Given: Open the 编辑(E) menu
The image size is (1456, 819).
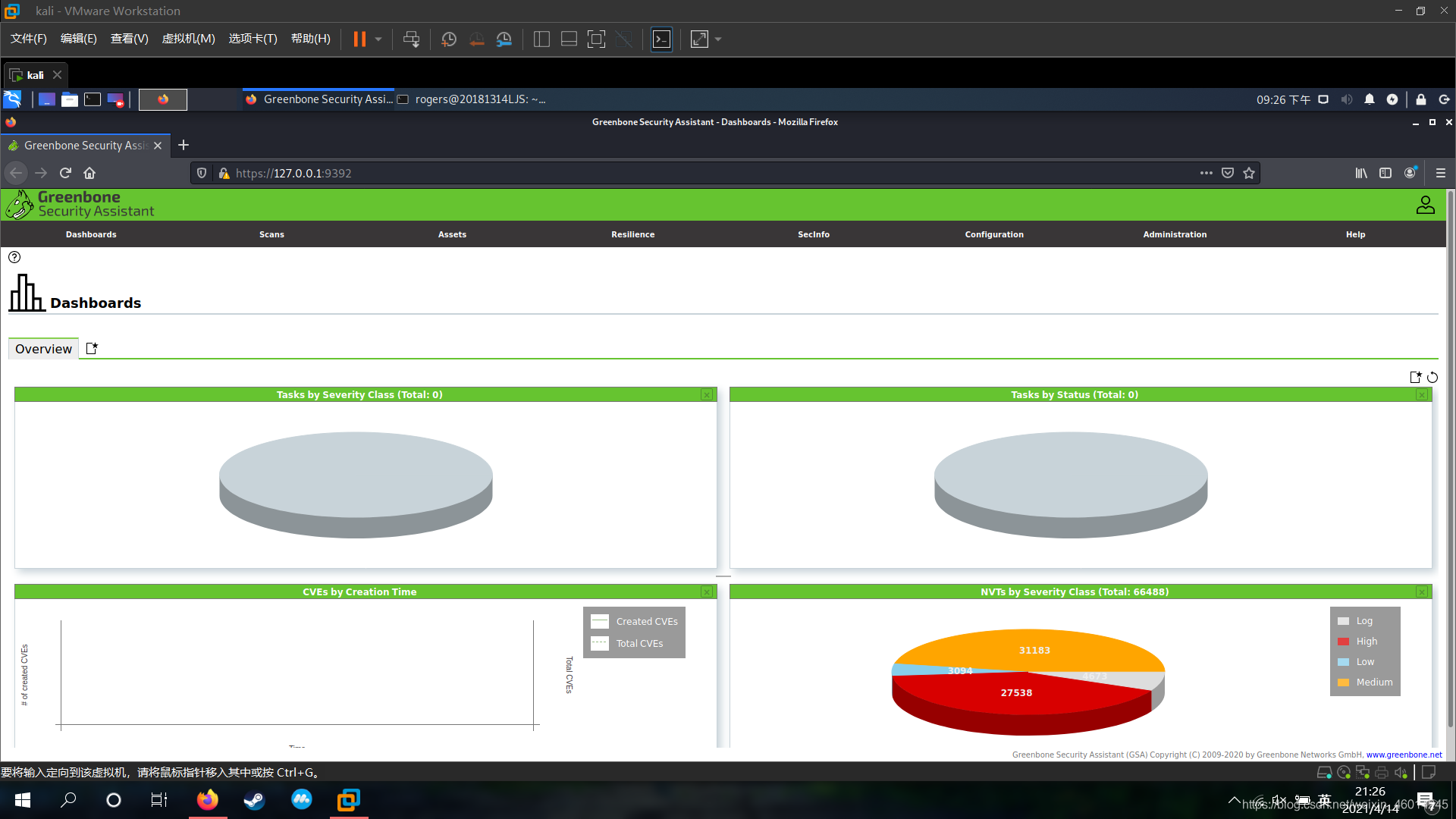Looking at the screenshot, I should [x=79, y=39].
